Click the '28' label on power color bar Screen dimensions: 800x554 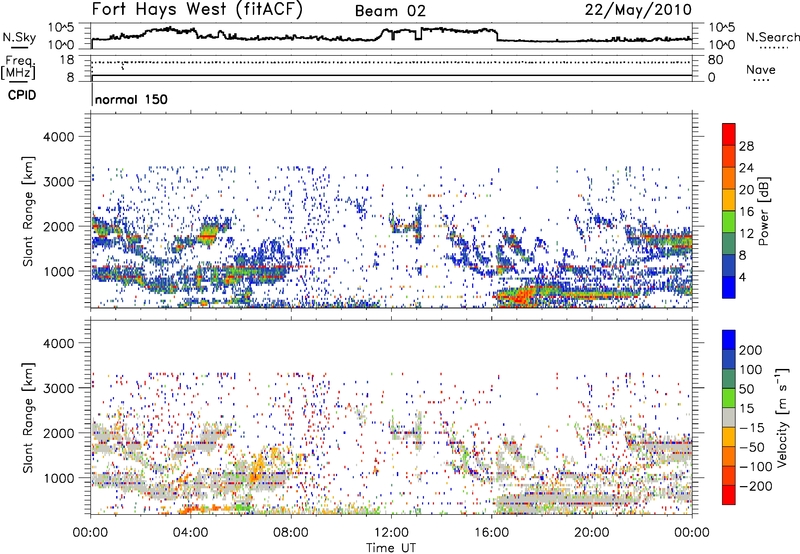(746, 146)
